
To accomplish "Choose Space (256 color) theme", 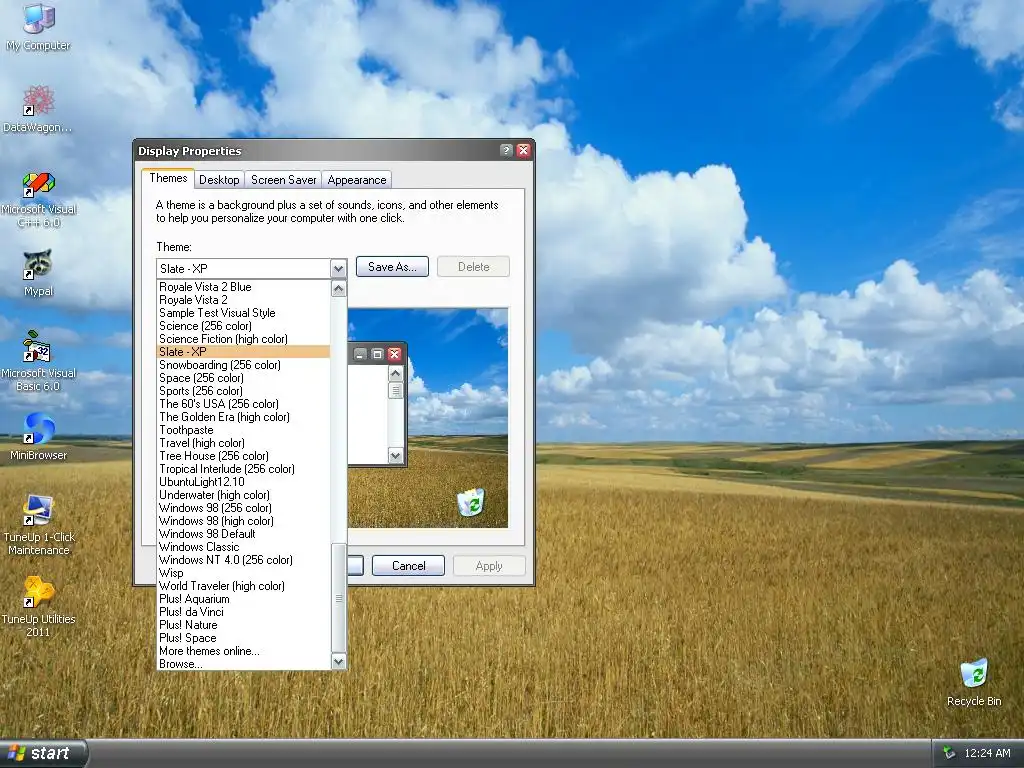I will 243,378.
